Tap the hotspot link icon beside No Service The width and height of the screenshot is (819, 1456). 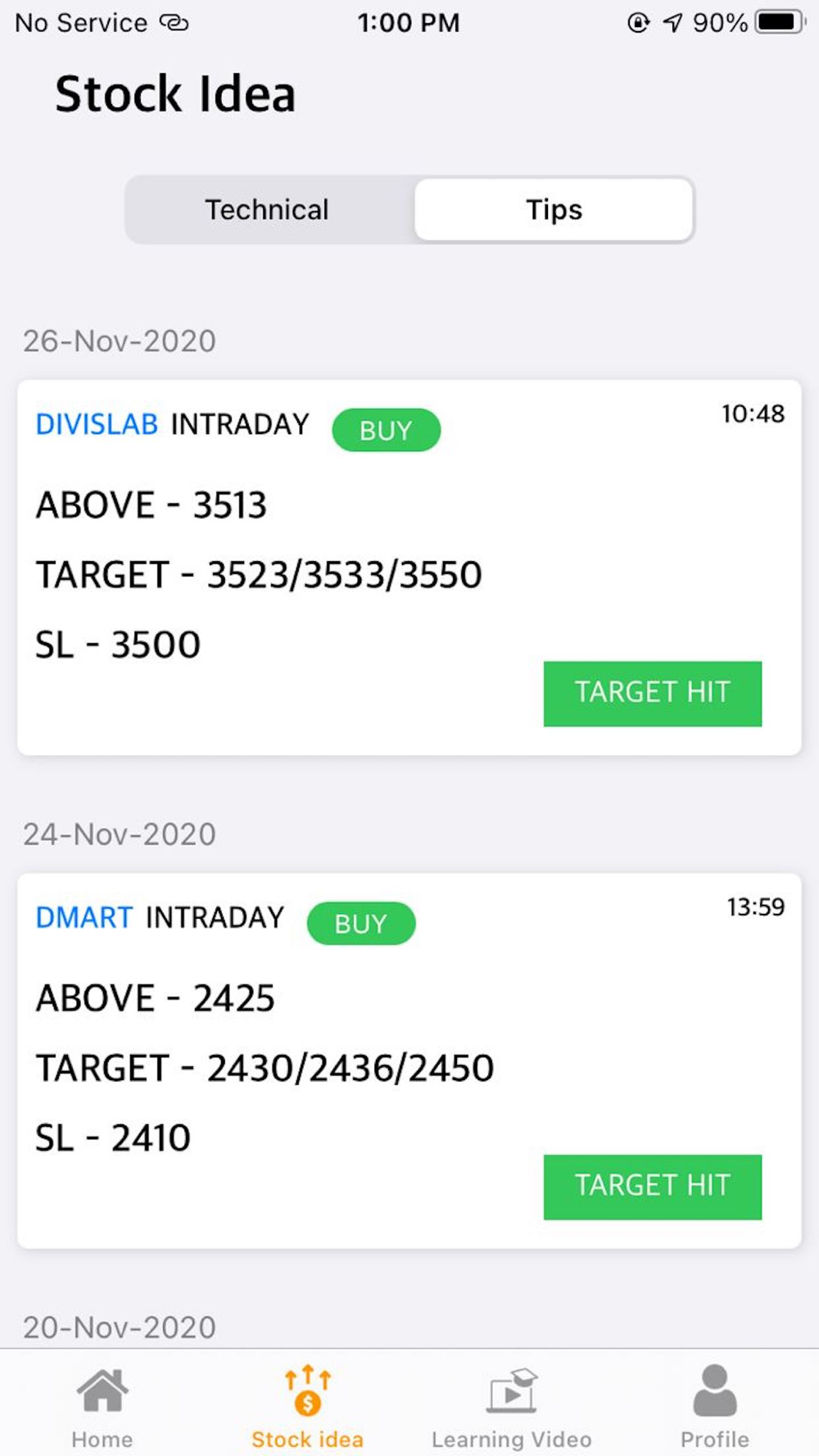point(174,22)
